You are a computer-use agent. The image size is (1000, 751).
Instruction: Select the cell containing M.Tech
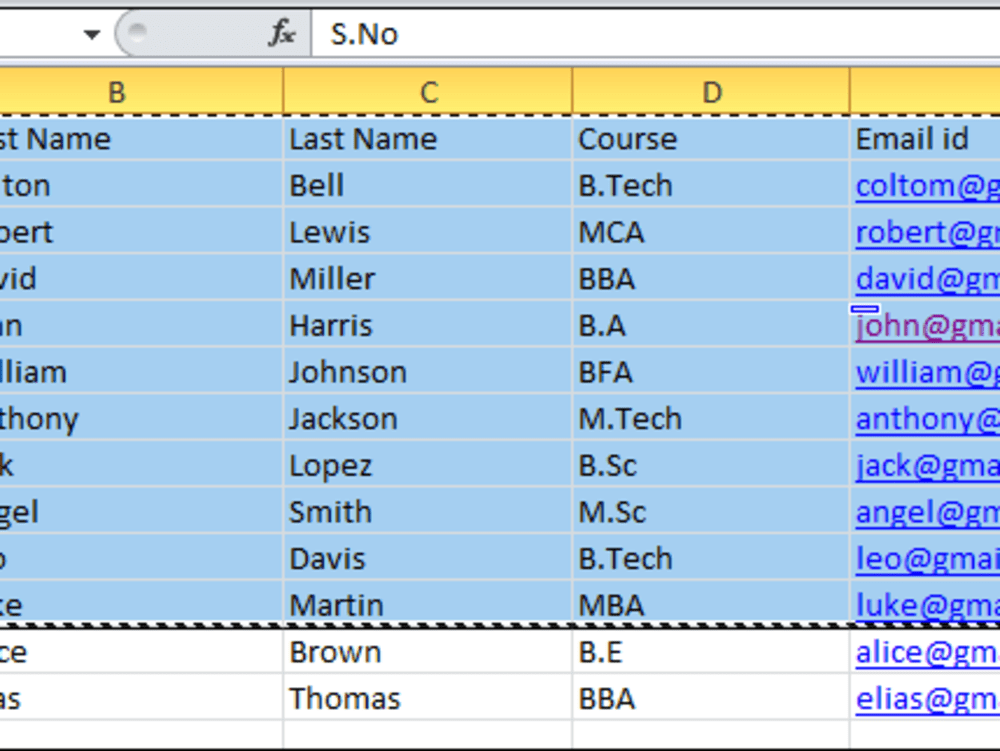pyautogui.click(x=711, y=418)
